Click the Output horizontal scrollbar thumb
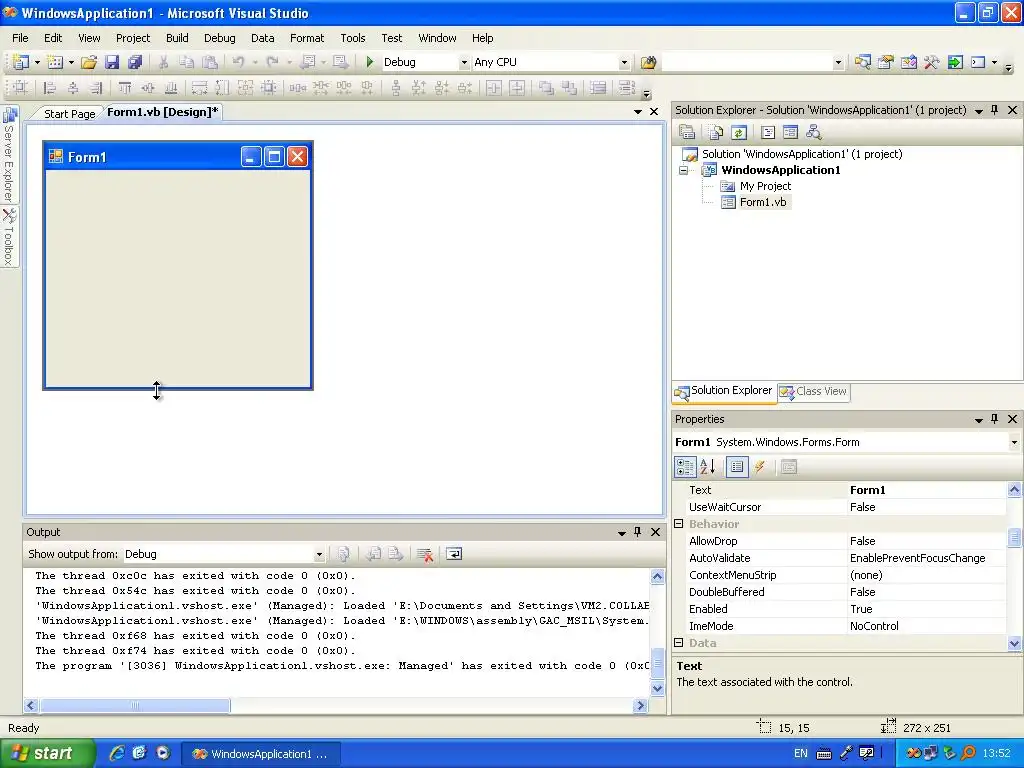This screenshot has height=768, width=1024. point(135,705)
